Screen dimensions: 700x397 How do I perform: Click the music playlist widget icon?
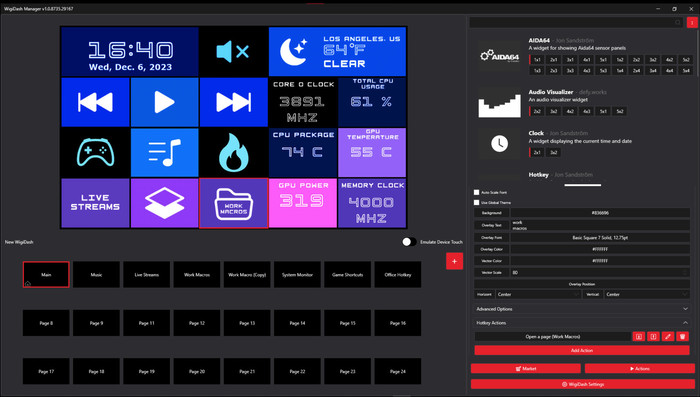point(164,152)
